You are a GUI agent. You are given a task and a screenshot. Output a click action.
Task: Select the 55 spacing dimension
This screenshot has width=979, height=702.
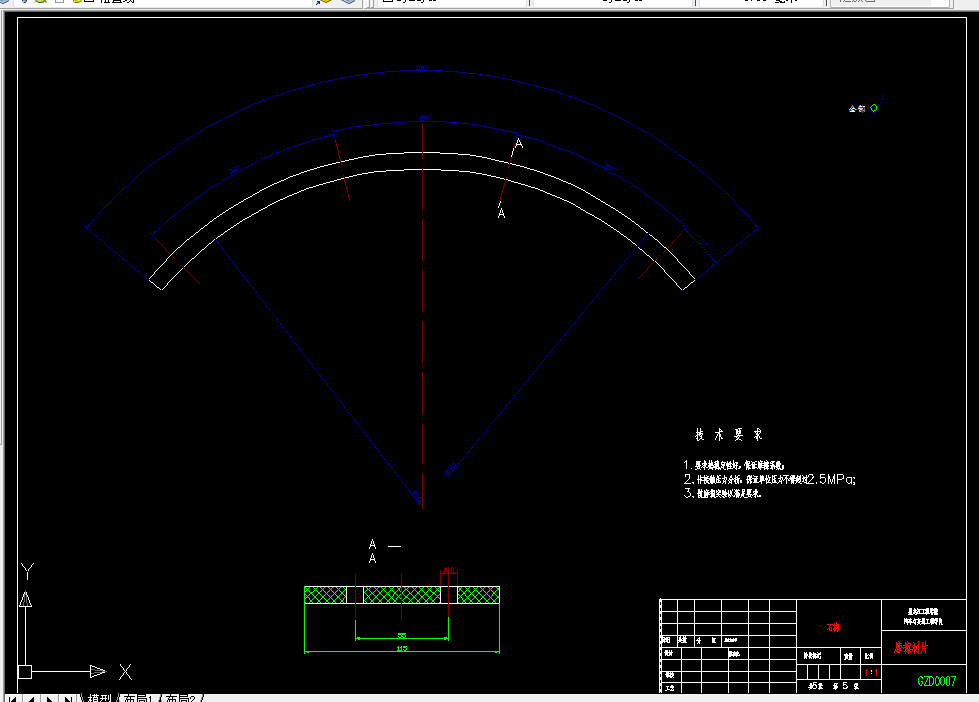(402, 635)
